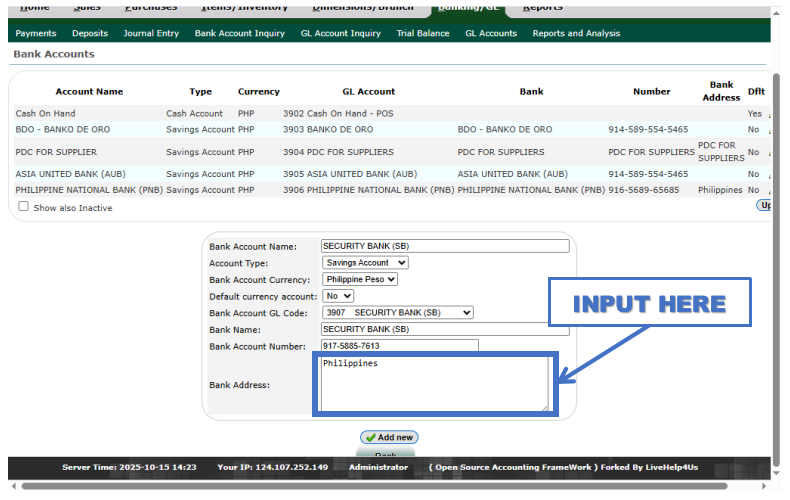Open the Default currency account dropdown

click(x=338, y=296)
